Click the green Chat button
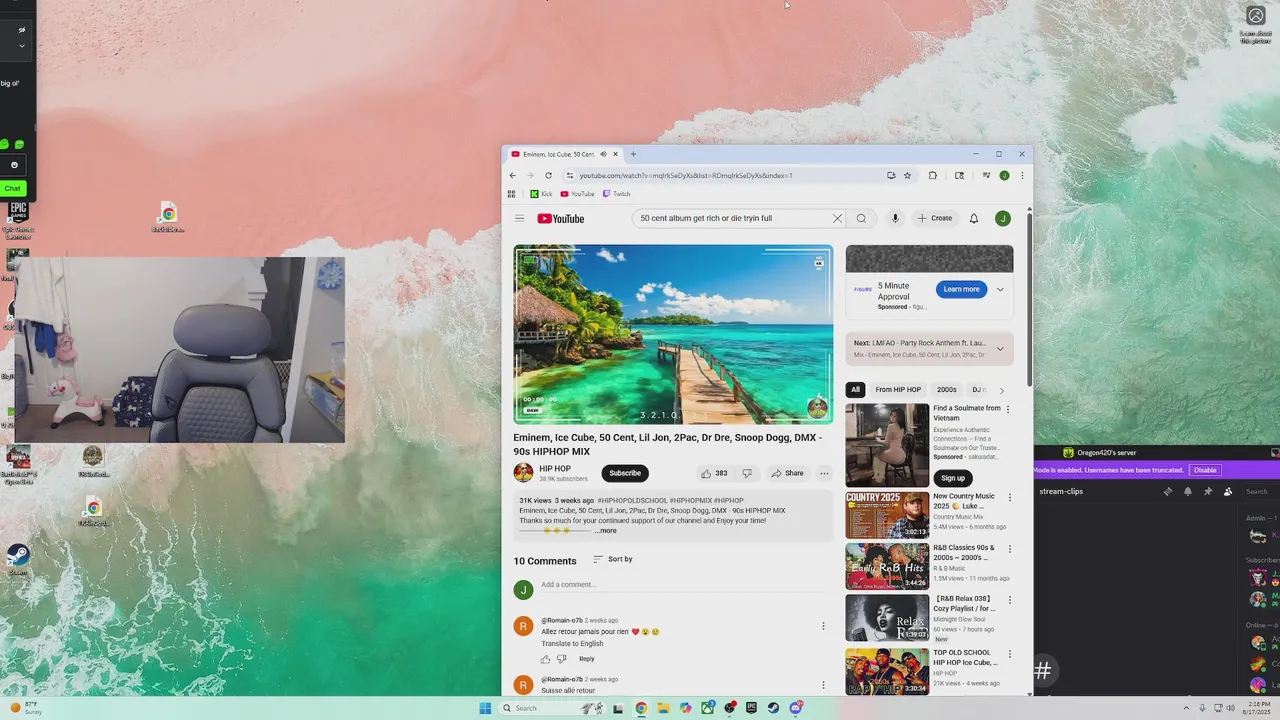Screen dimensions: 1280x720 coord(12,188)
